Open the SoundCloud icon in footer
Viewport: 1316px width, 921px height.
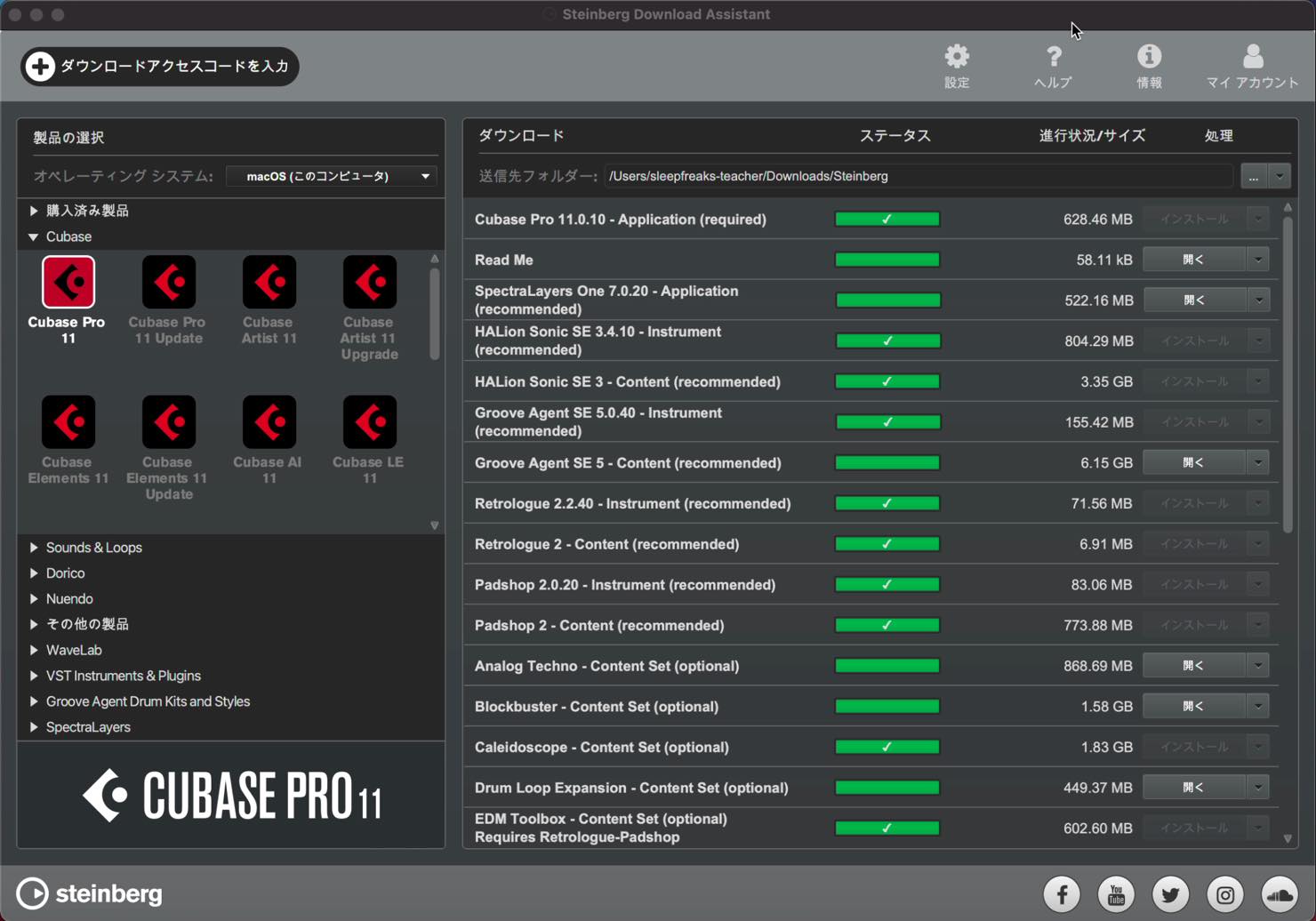click(1280, 893)
